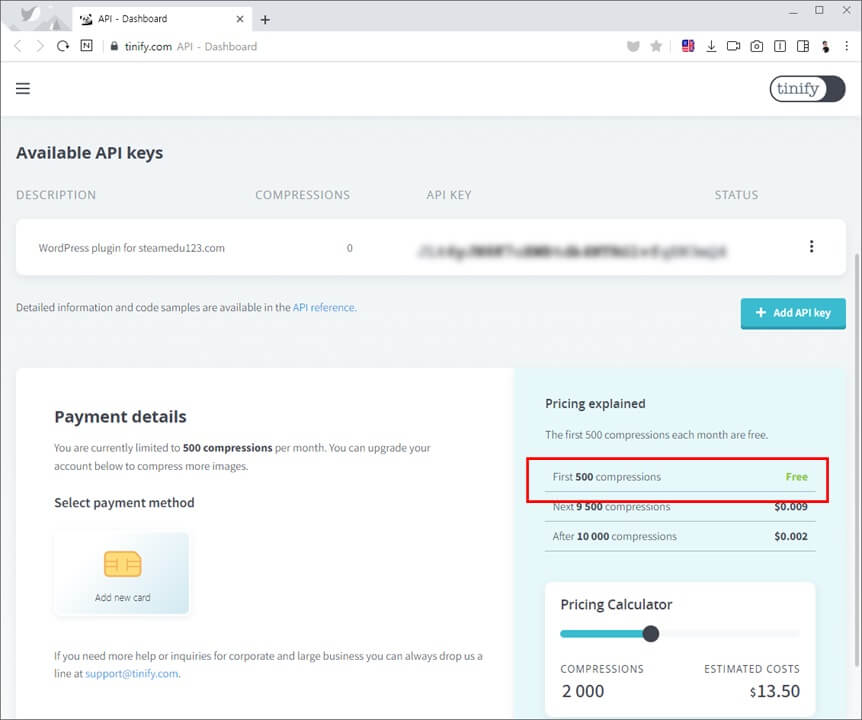
Task: Click the Pricing explained heading
Action: pos(595,404)
